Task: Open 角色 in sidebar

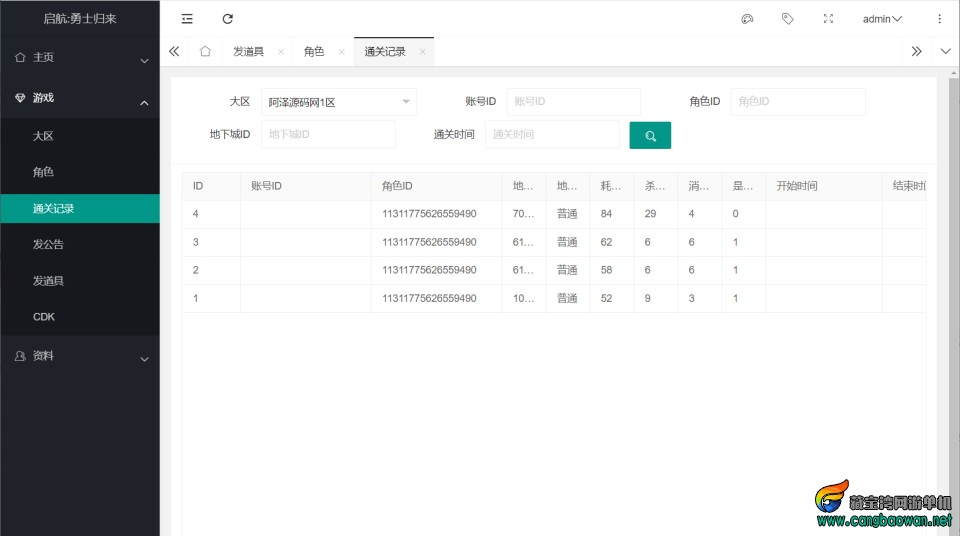Action: [x=80, y=172]
